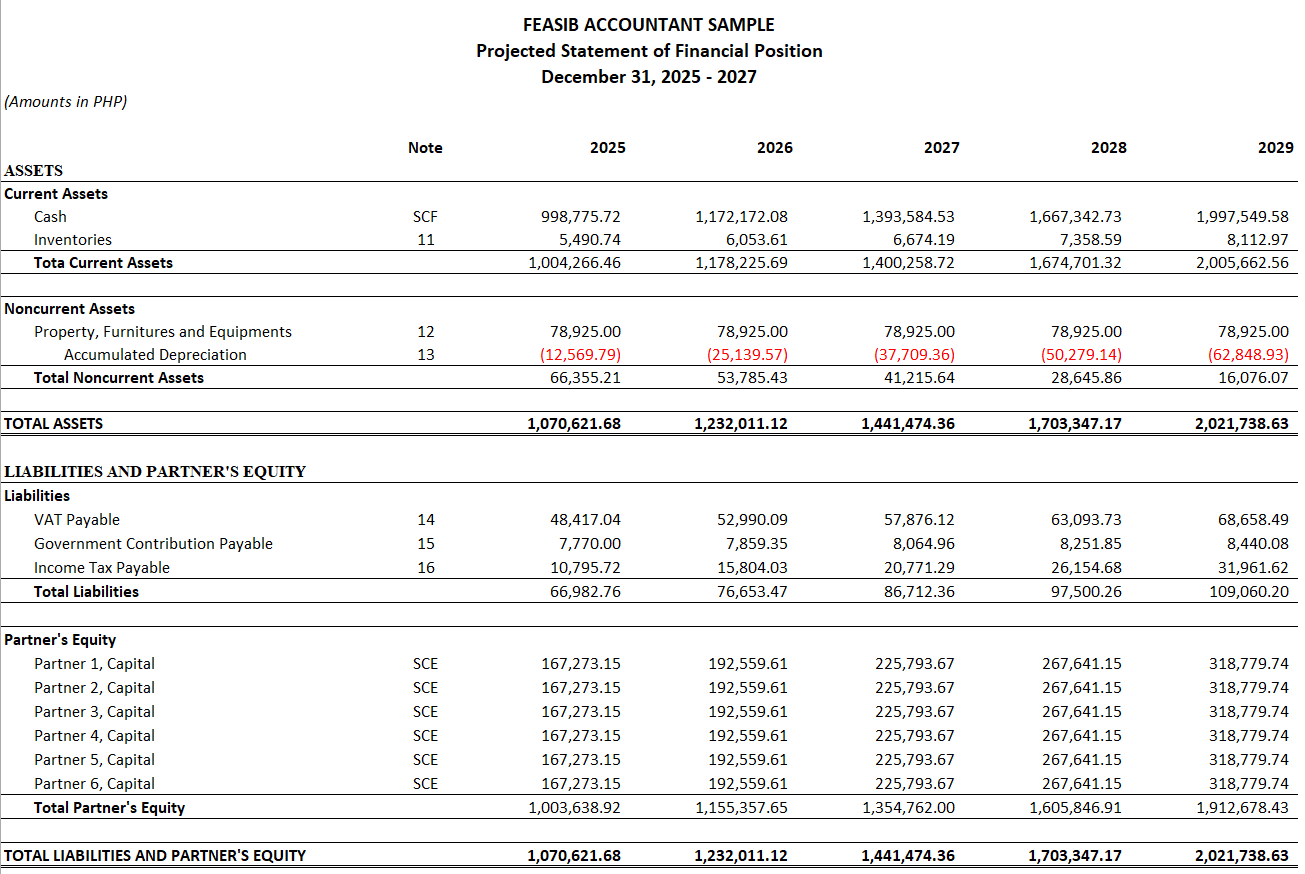Image resolution: width=1305 pixels, height=874 pixels.
Task: Select the Partner's Equity subheading
Action: 60,639
